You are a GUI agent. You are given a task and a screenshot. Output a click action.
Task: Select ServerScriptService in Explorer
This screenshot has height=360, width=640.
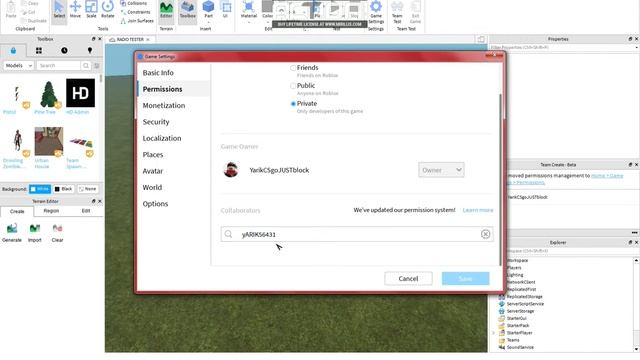525,304
